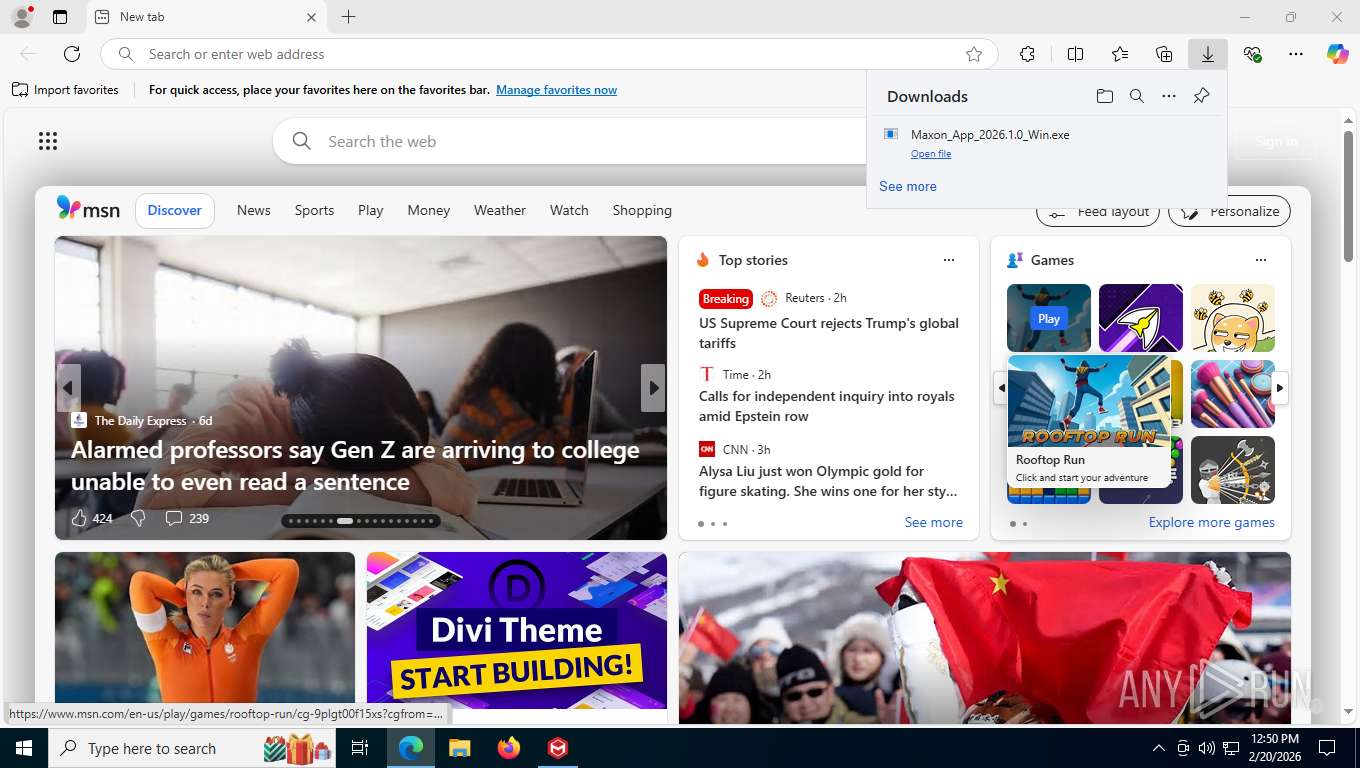
Task: Open comments on Gen Z article
Action: (187, 518)
